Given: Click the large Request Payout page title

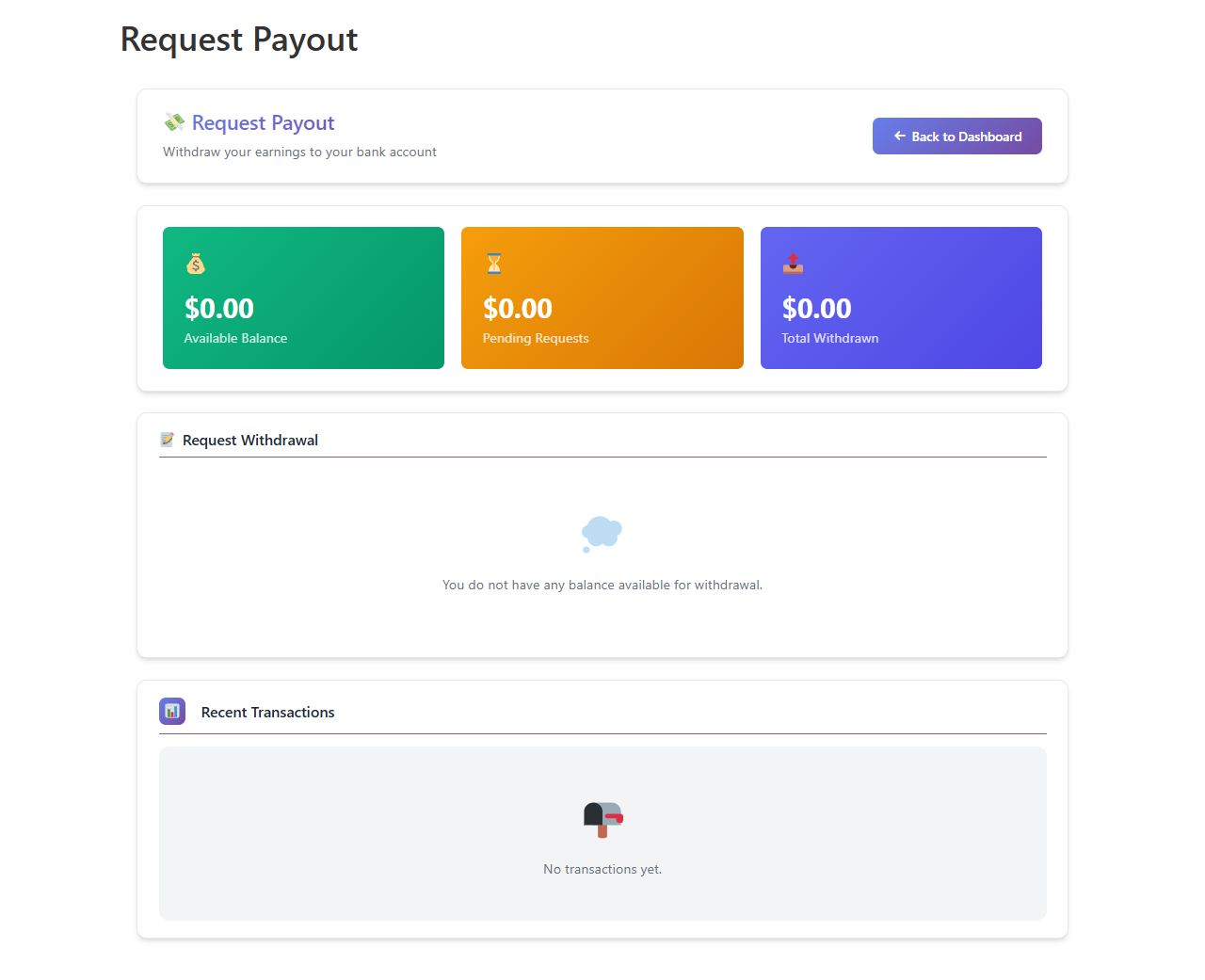Looking at the screenshot, I should click(239, 40).
